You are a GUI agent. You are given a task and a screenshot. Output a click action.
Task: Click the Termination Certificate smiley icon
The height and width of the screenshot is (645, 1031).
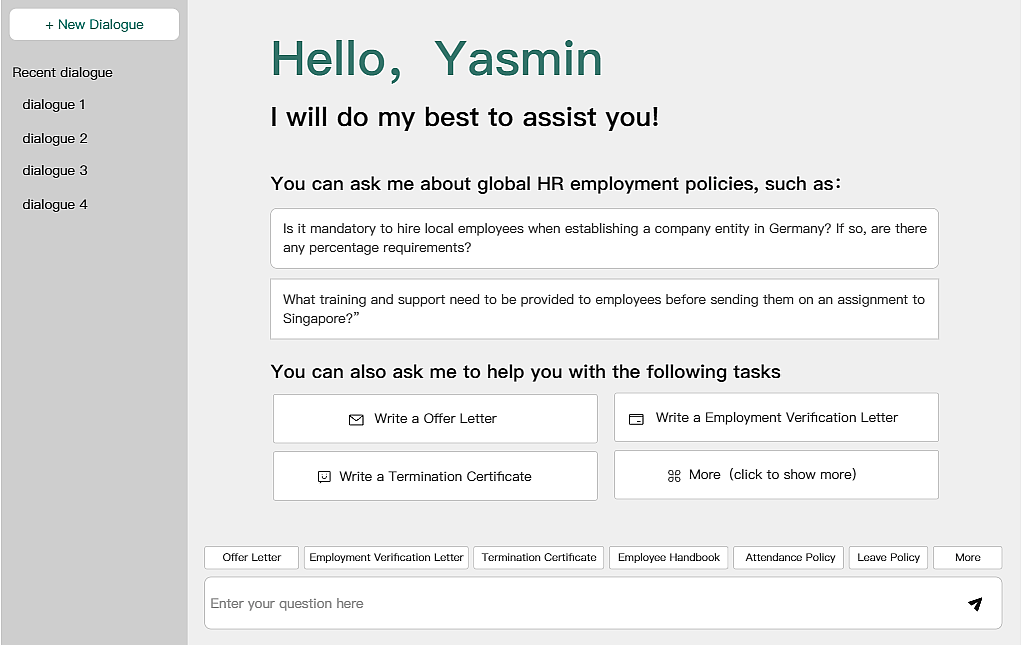click(324, 477)
